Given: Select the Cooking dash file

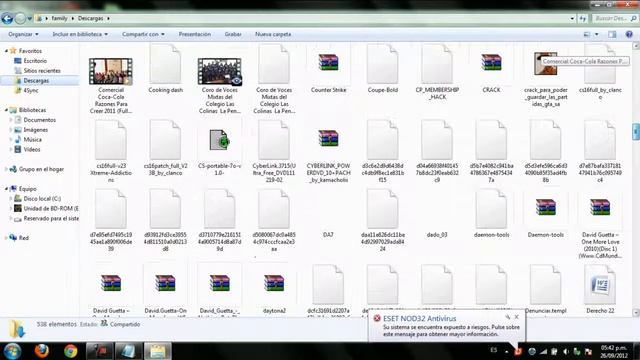Looking at the screenshot, I should (165, 64).
